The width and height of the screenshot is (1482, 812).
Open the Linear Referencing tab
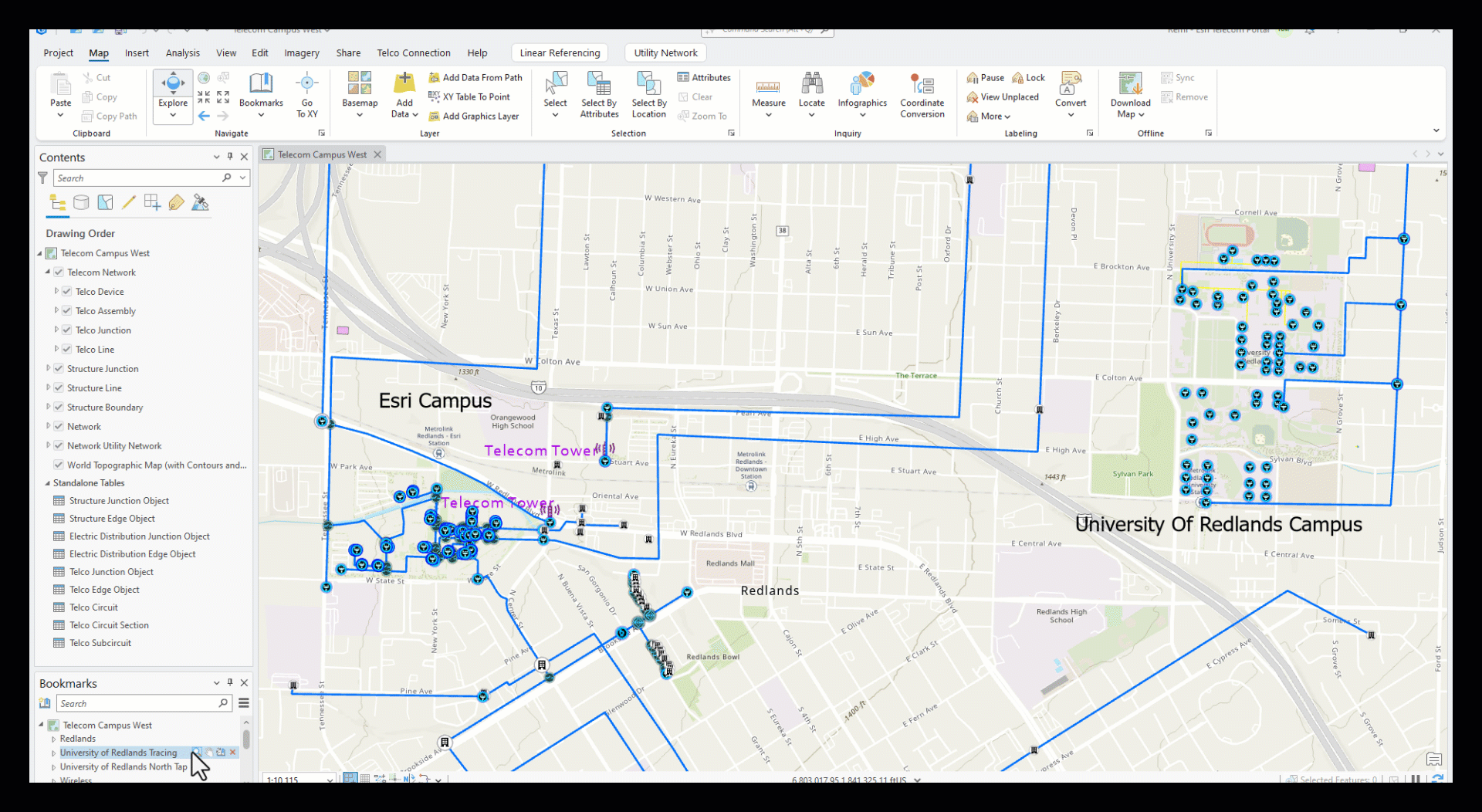[560, 53]
